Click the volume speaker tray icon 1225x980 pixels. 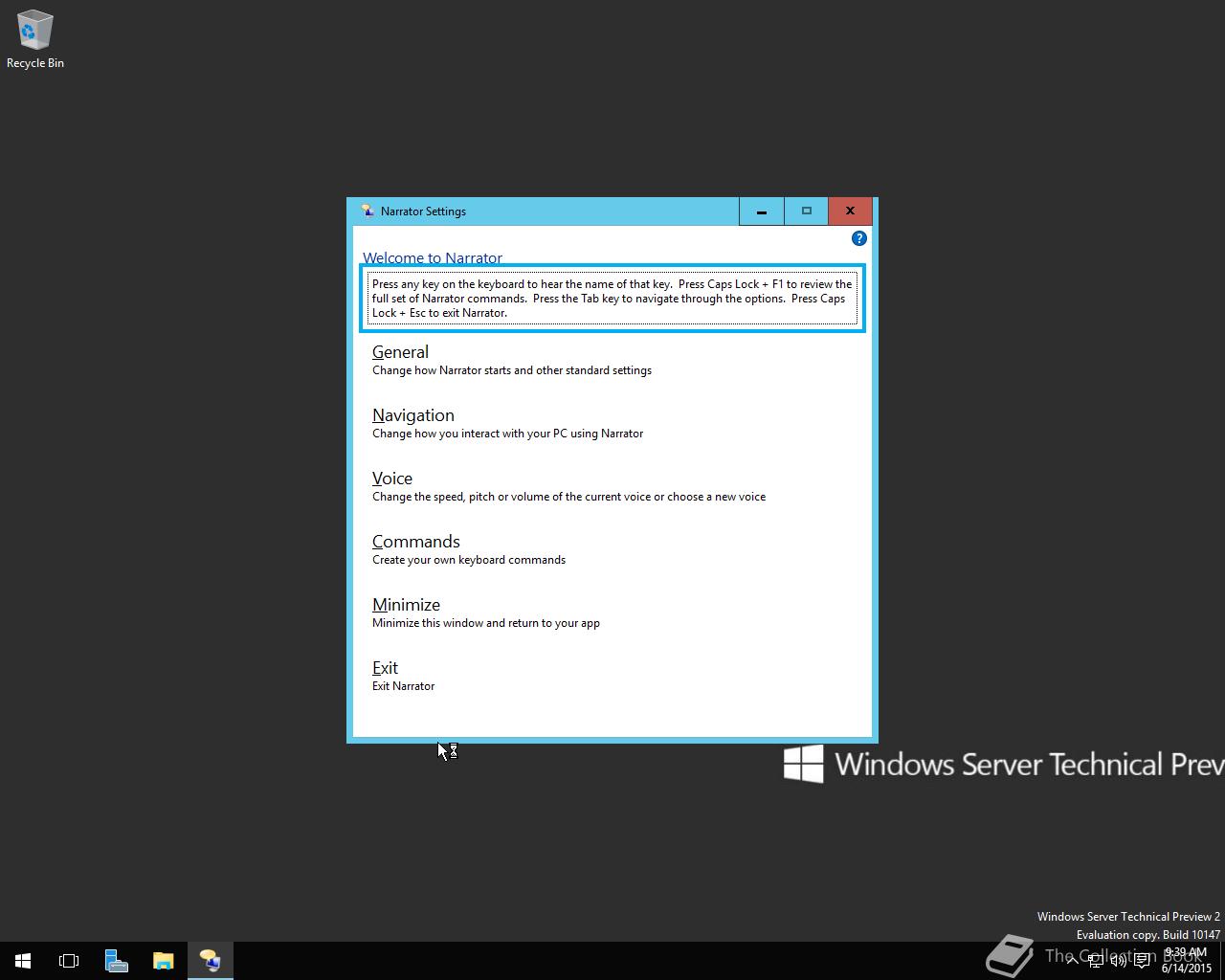point(1119,961)
